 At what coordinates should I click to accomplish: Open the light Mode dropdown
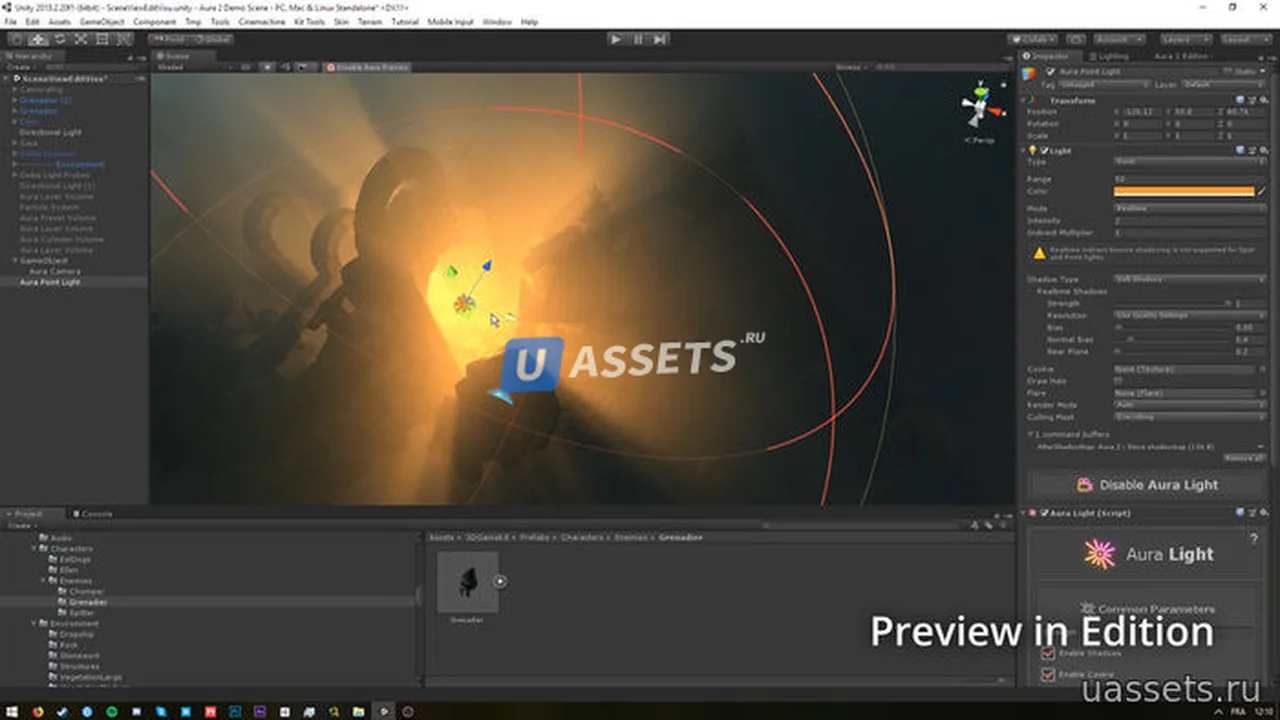click(x=1190, y=208)
